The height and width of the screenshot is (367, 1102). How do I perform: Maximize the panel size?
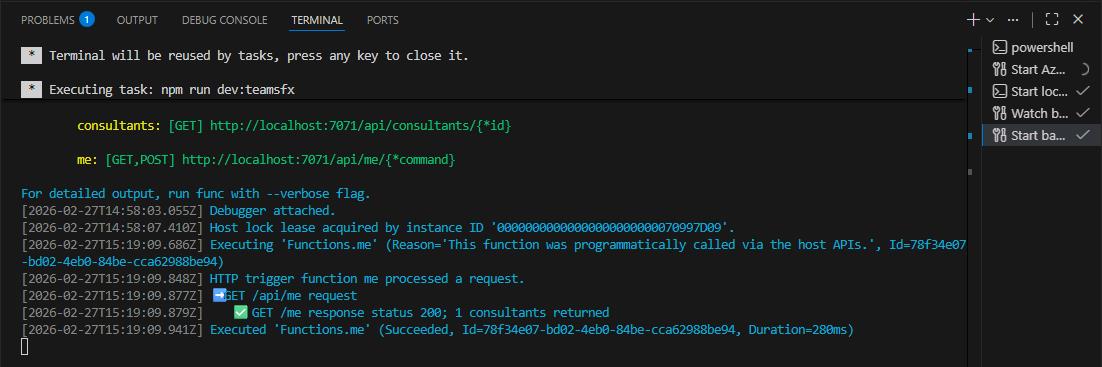pos(1052,20)
